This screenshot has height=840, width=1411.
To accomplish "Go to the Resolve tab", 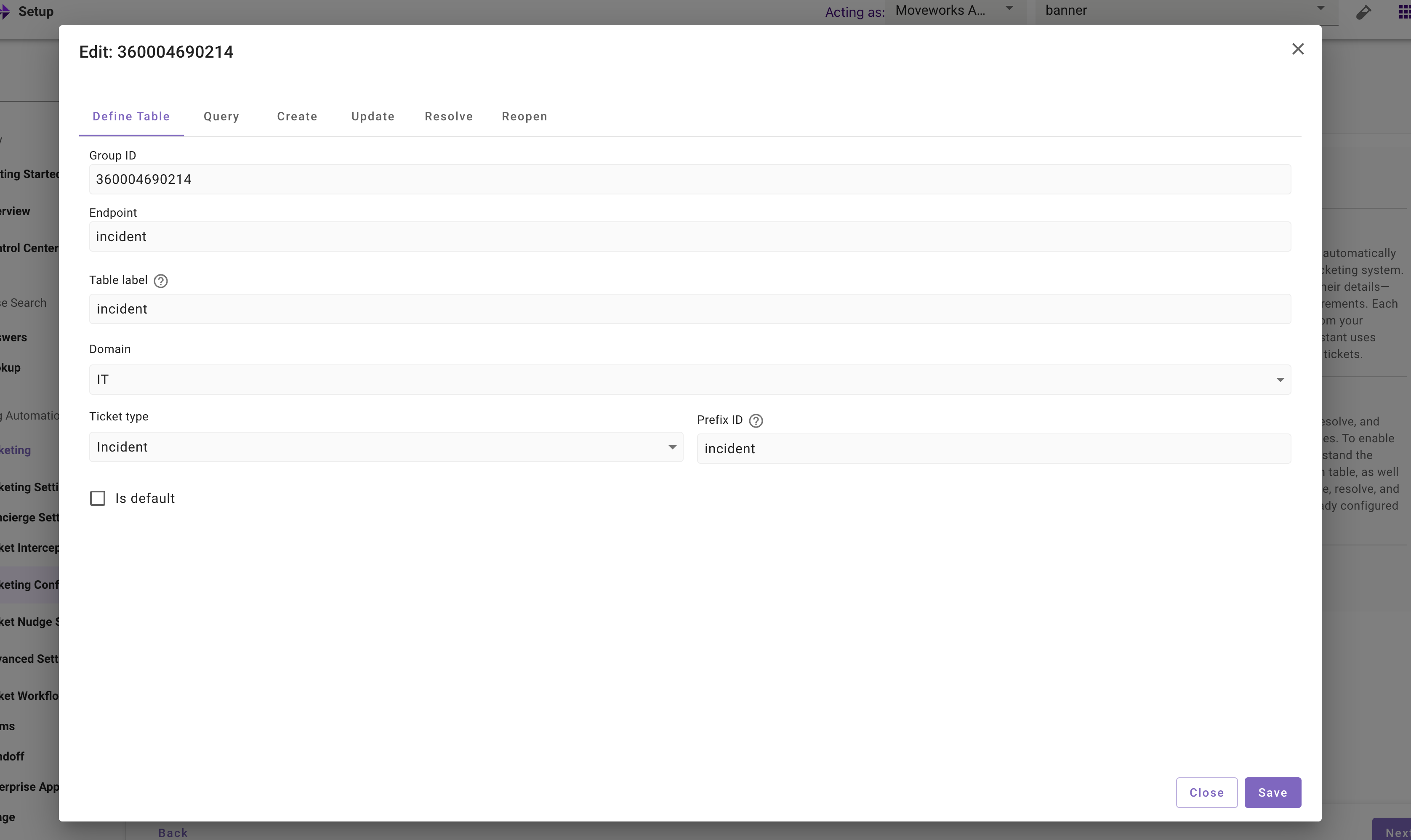I will (x=448, y=117).
